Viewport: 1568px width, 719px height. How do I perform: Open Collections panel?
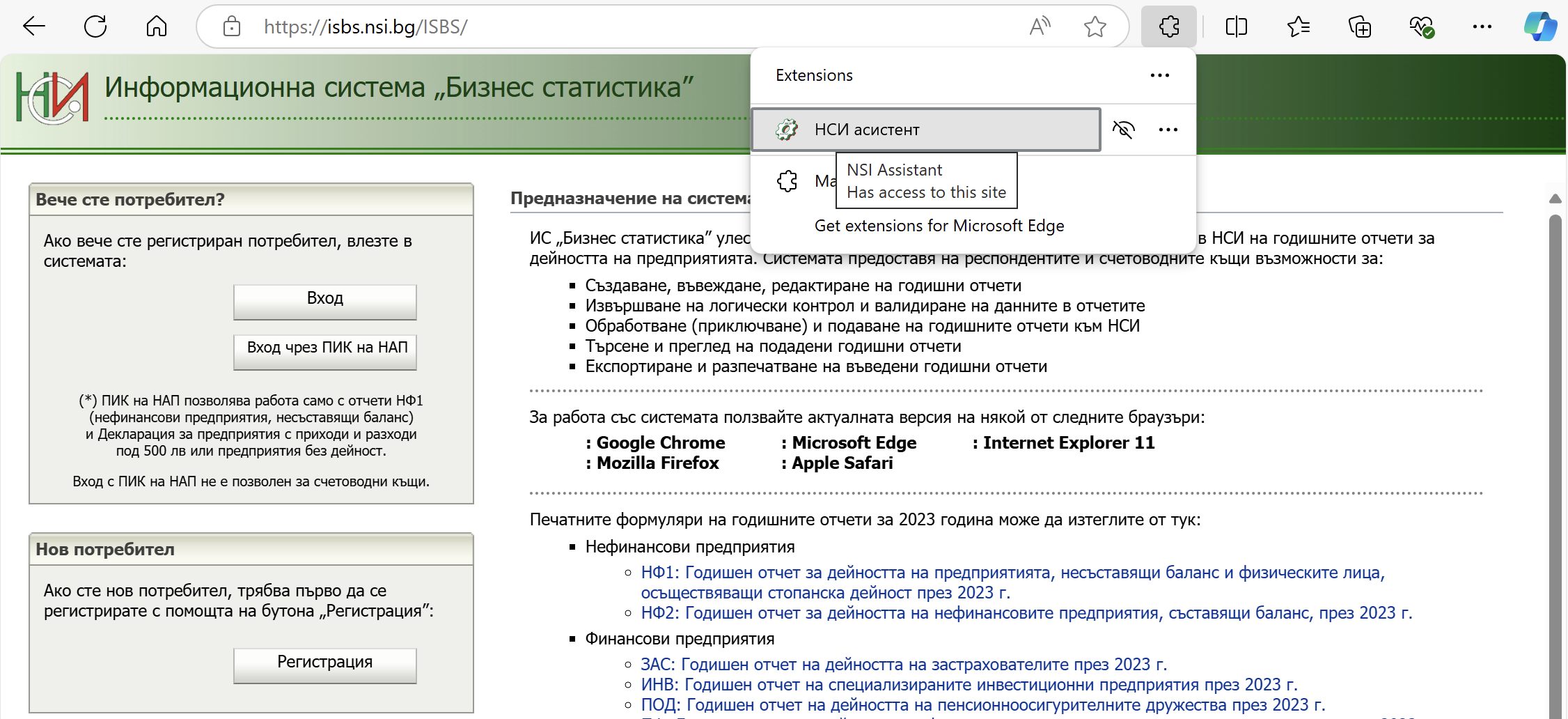tap(1360, 27)
